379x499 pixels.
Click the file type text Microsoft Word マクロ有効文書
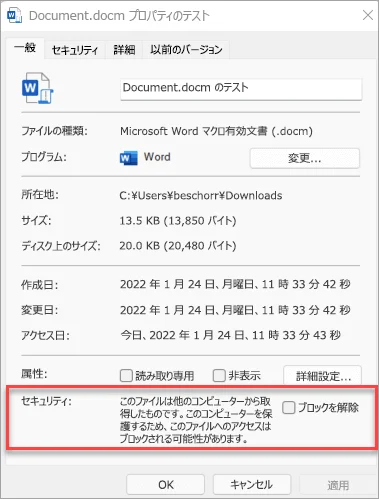pos(216,131)
